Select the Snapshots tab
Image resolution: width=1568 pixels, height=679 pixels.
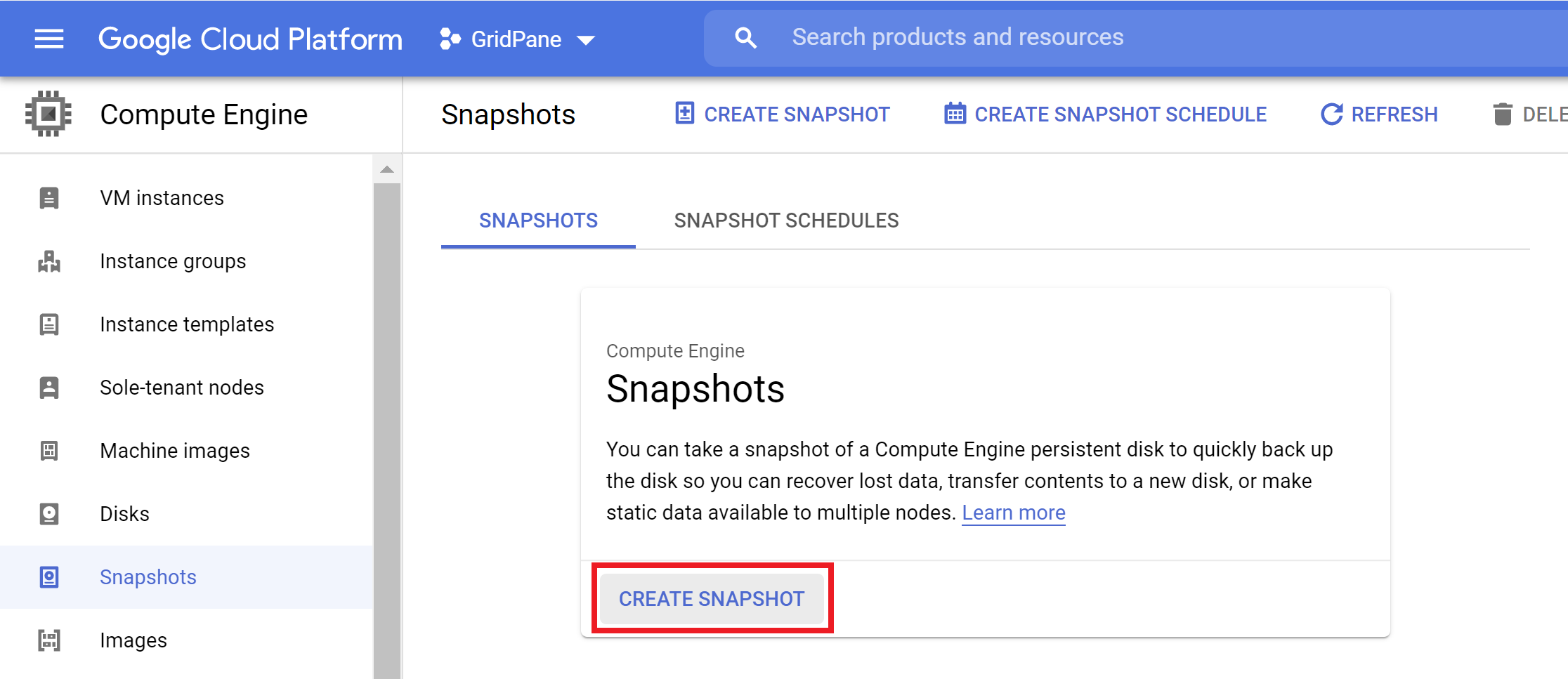click(538, 220)
